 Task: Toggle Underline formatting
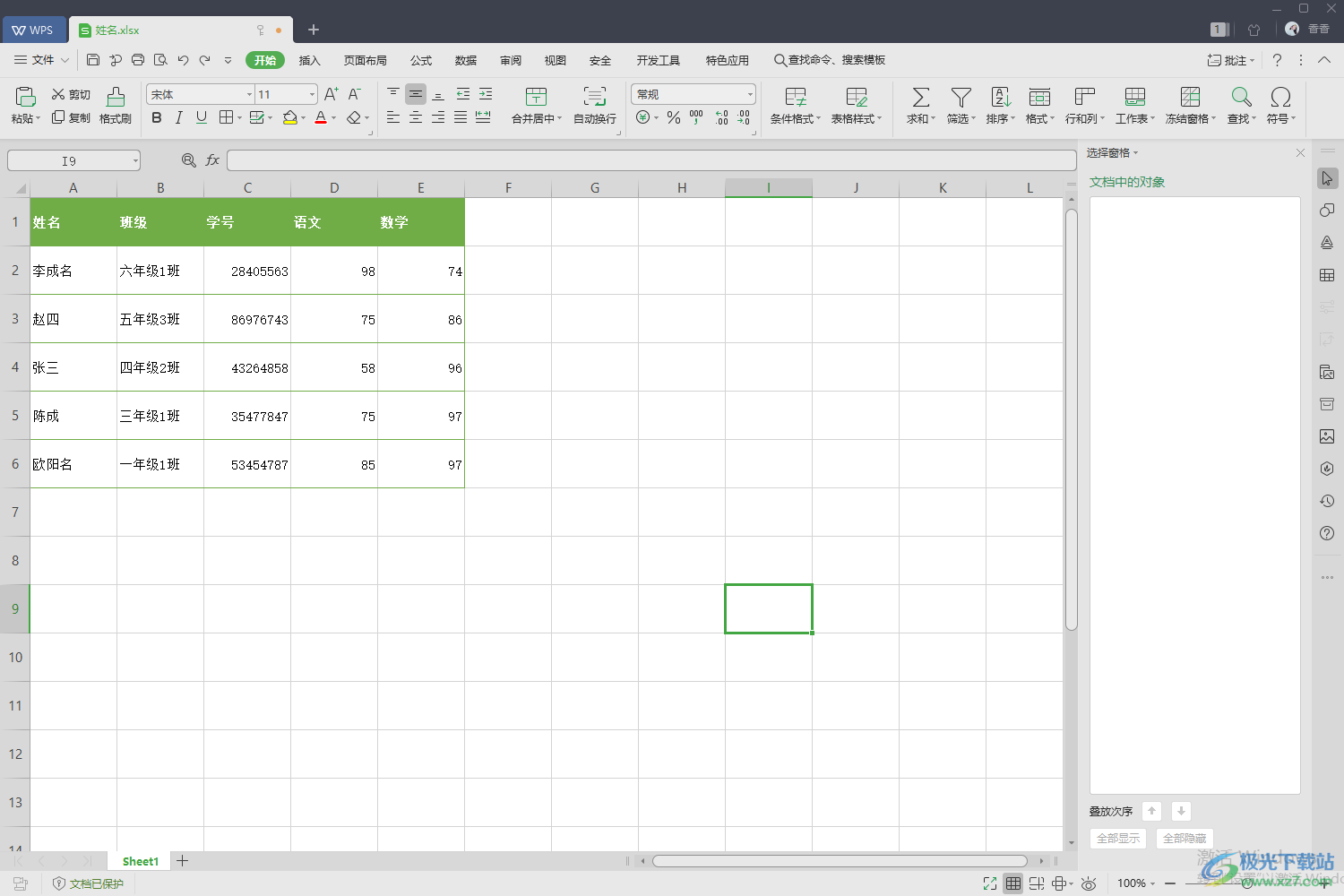[202, 117]
